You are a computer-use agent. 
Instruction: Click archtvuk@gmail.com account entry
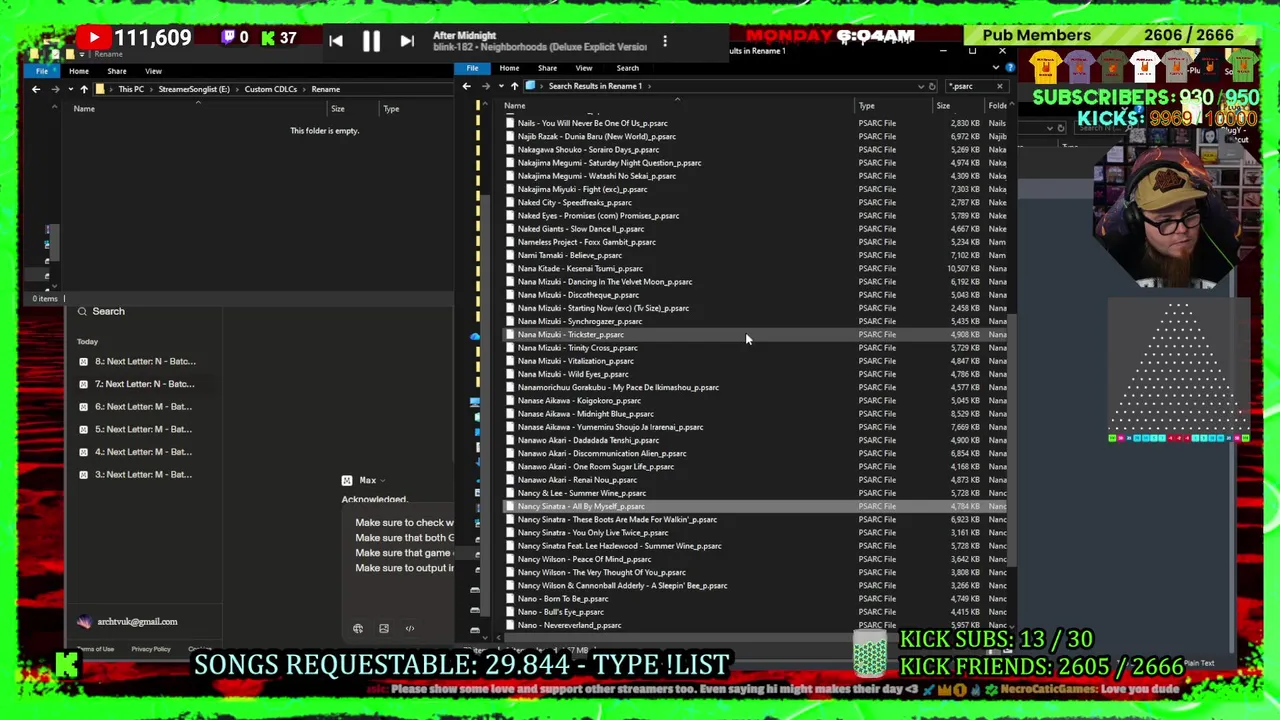(137, 622)
